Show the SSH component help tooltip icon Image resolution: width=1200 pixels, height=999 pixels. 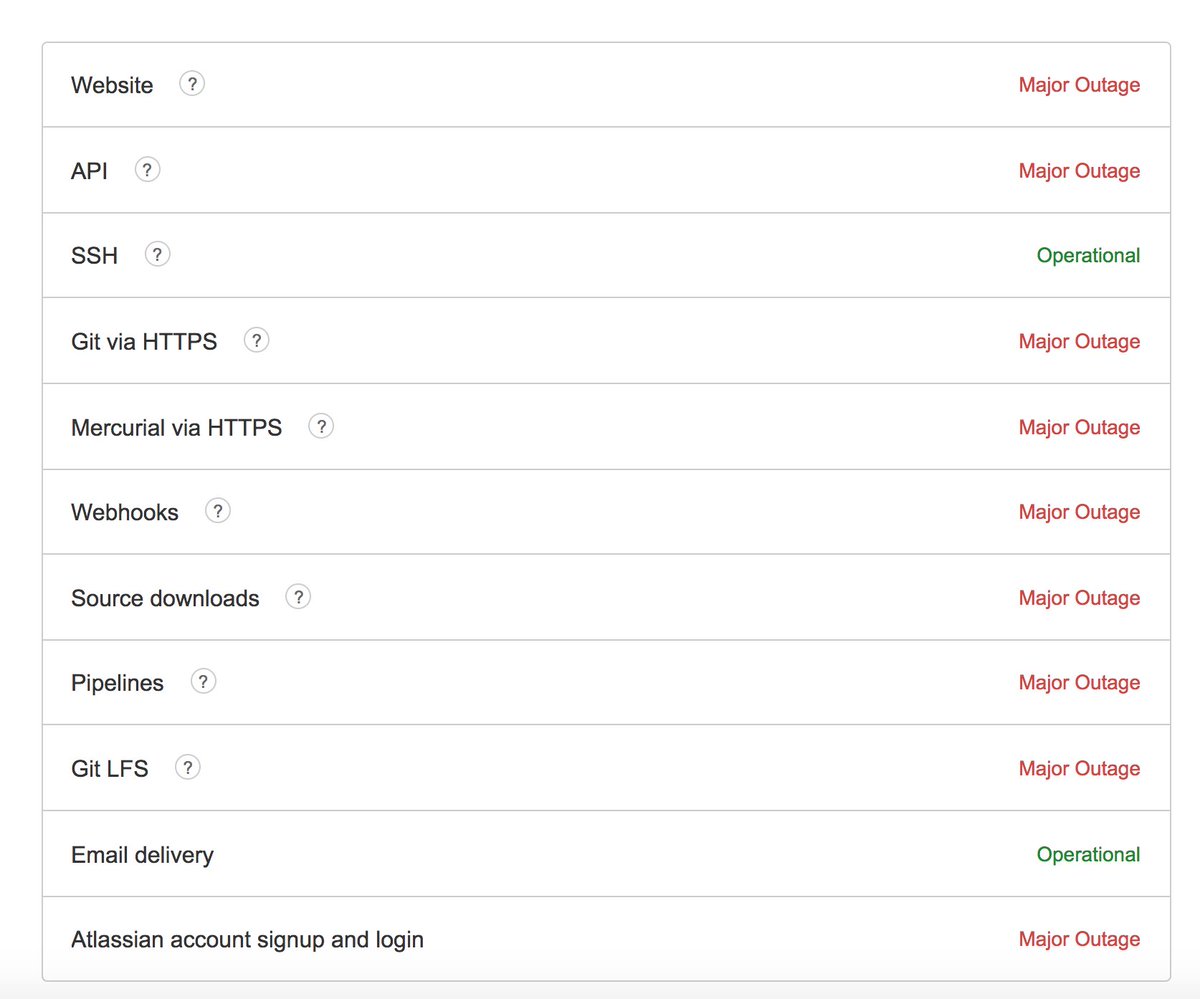pyautogui.click(x=157, y=254)
